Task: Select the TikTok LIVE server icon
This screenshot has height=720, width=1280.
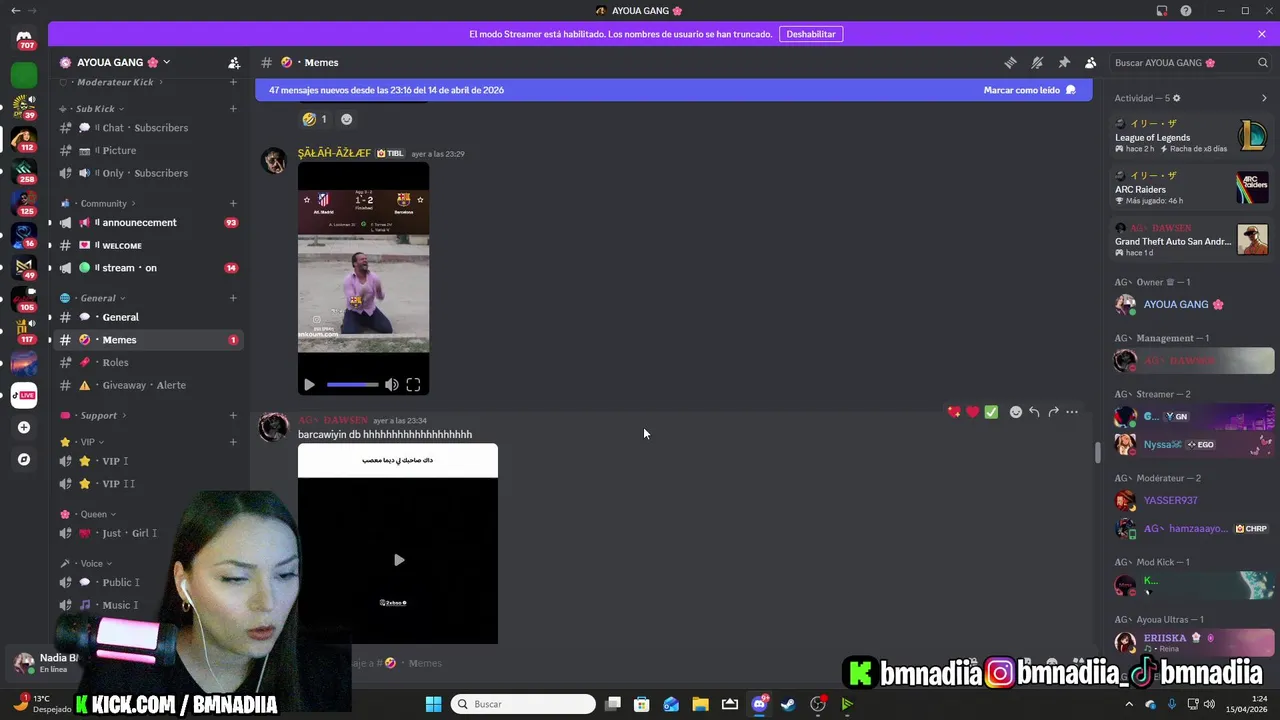Action: pos(24,395)
